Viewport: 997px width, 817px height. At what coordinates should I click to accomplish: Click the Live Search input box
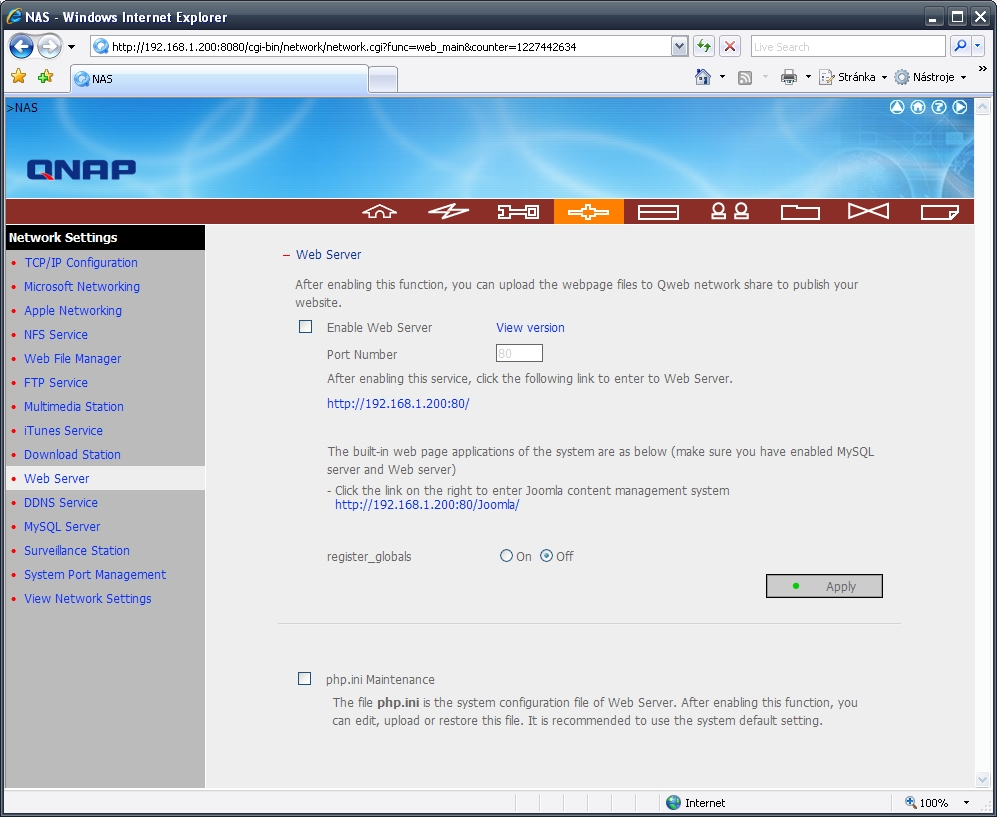[x=848, y=46]
